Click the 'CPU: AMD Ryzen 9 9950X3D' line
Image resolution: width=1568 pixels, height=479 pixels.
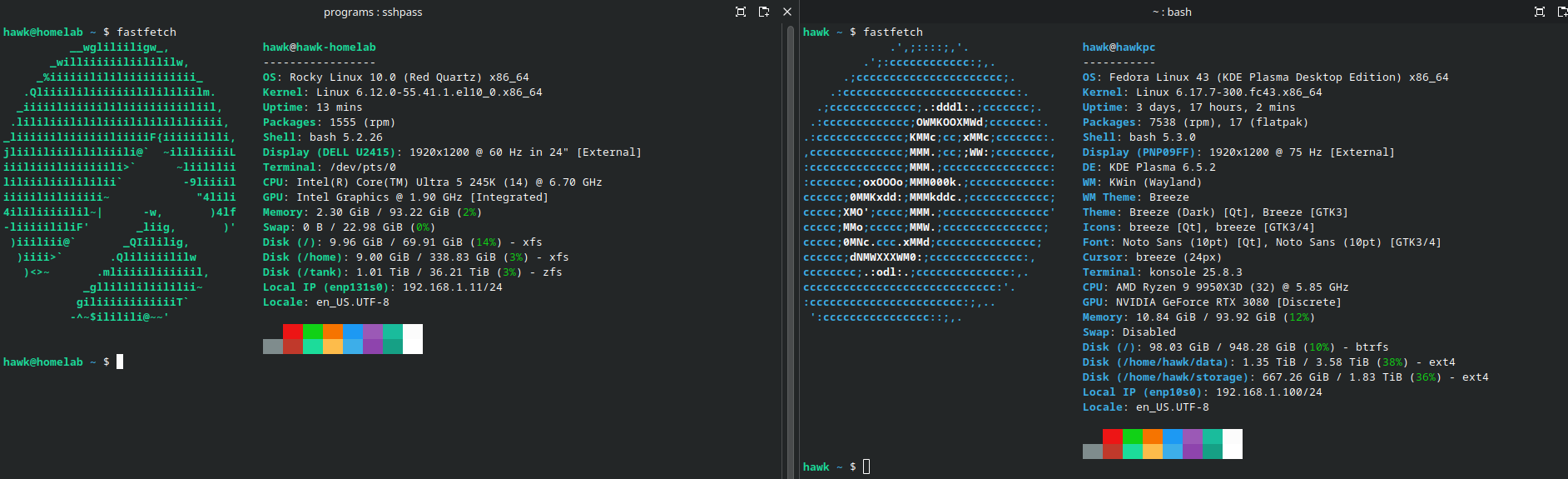1216,287
